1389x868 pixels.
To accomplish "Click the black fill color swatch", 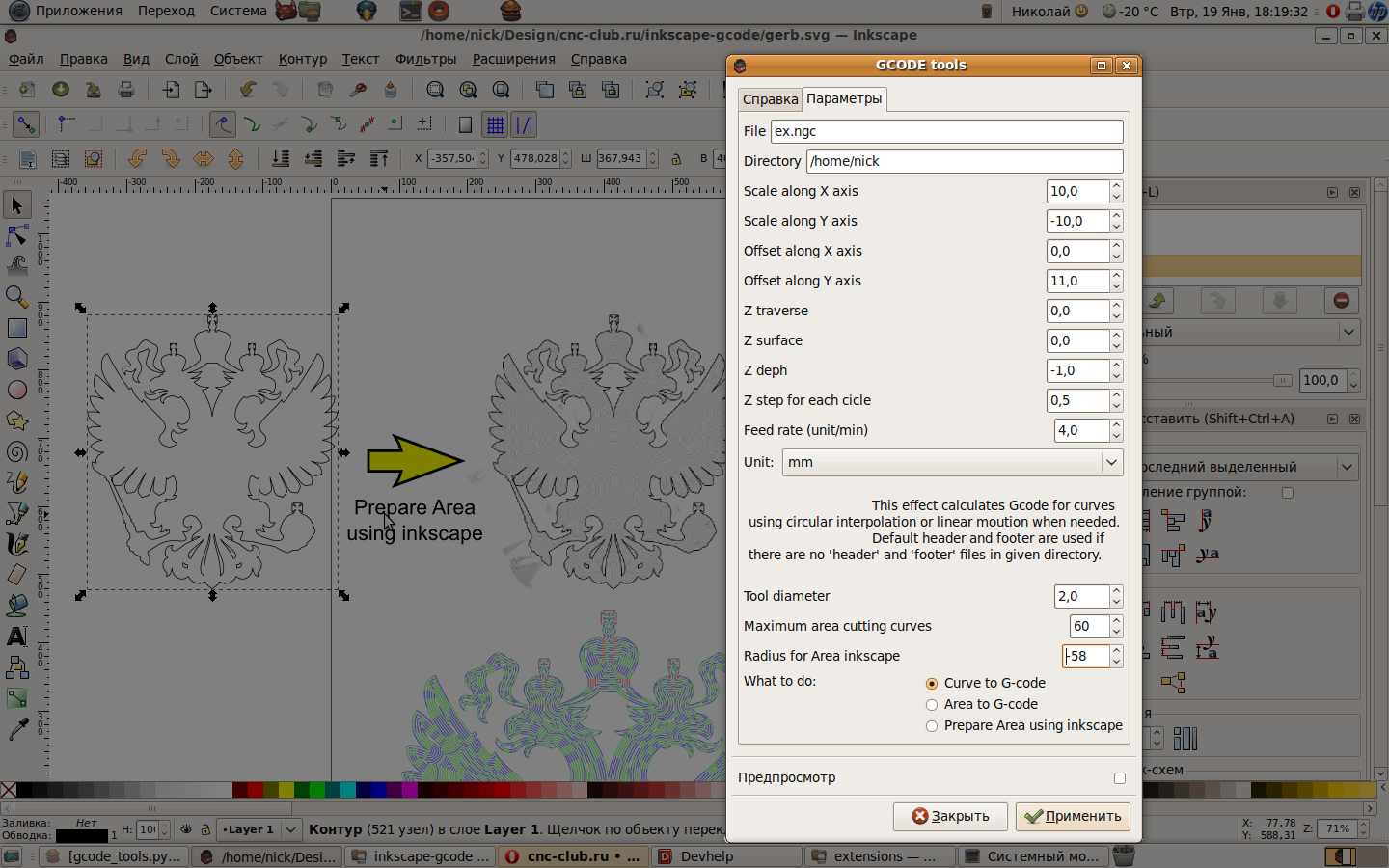I will (x=82, y=836).
